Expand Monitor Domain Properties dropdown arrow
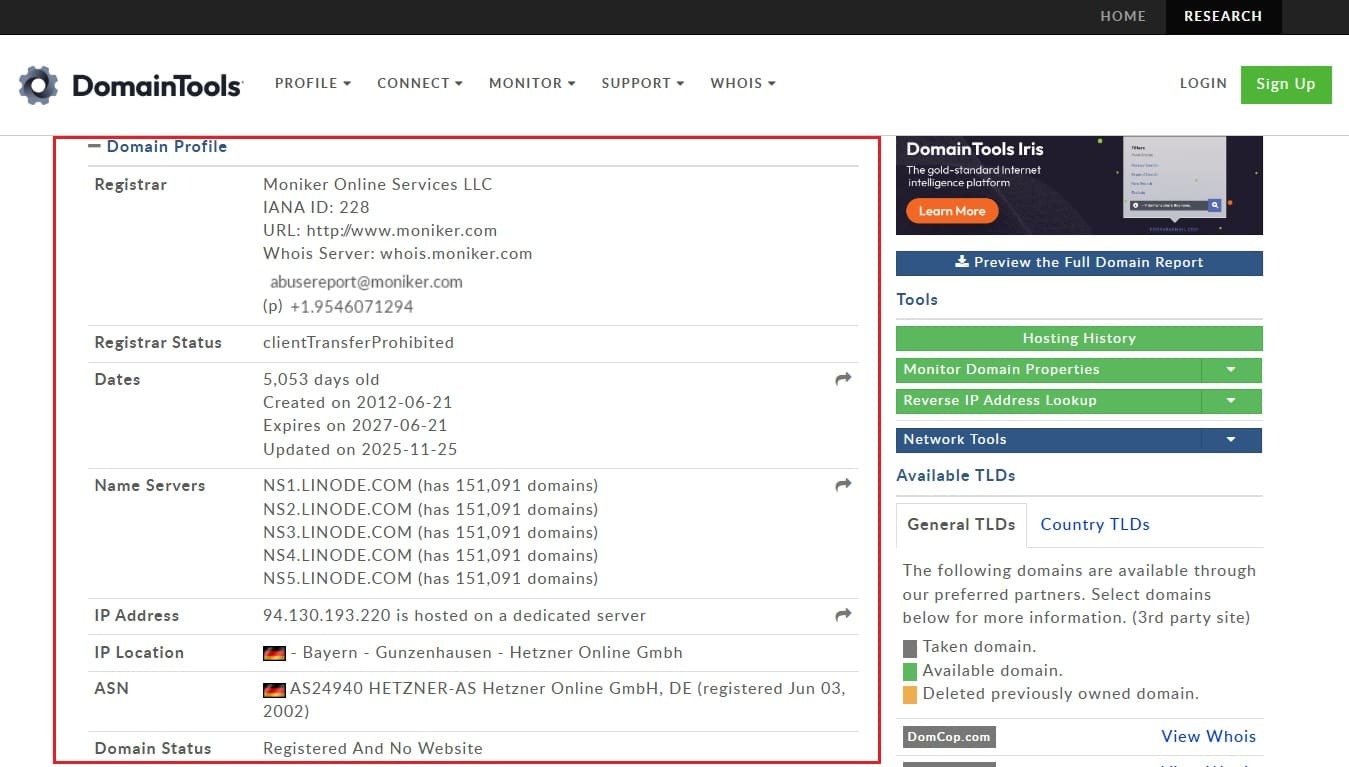 tap(1231, 370)
